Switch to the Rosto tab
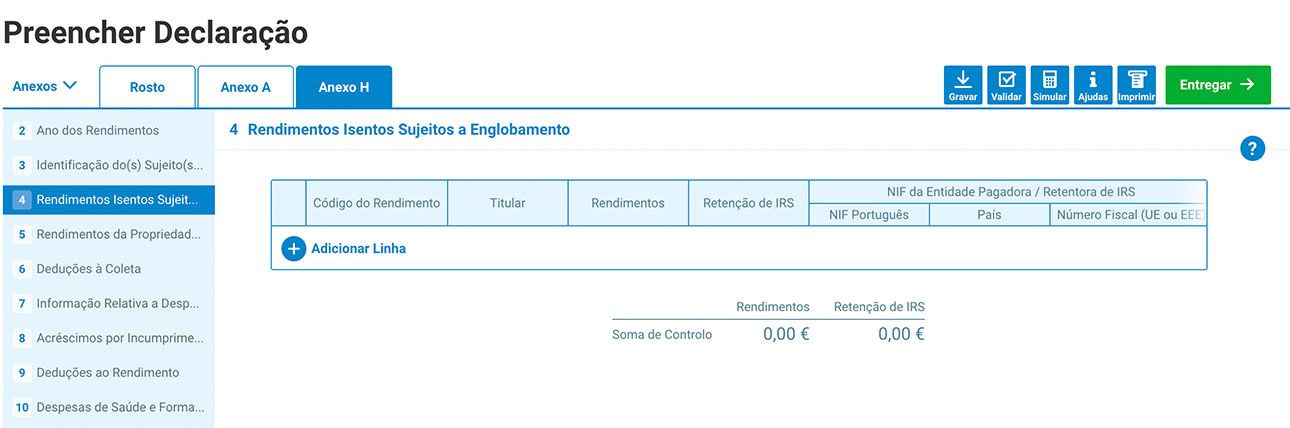The width and height of the screenshot is (1290, 428). click(147, 87)
